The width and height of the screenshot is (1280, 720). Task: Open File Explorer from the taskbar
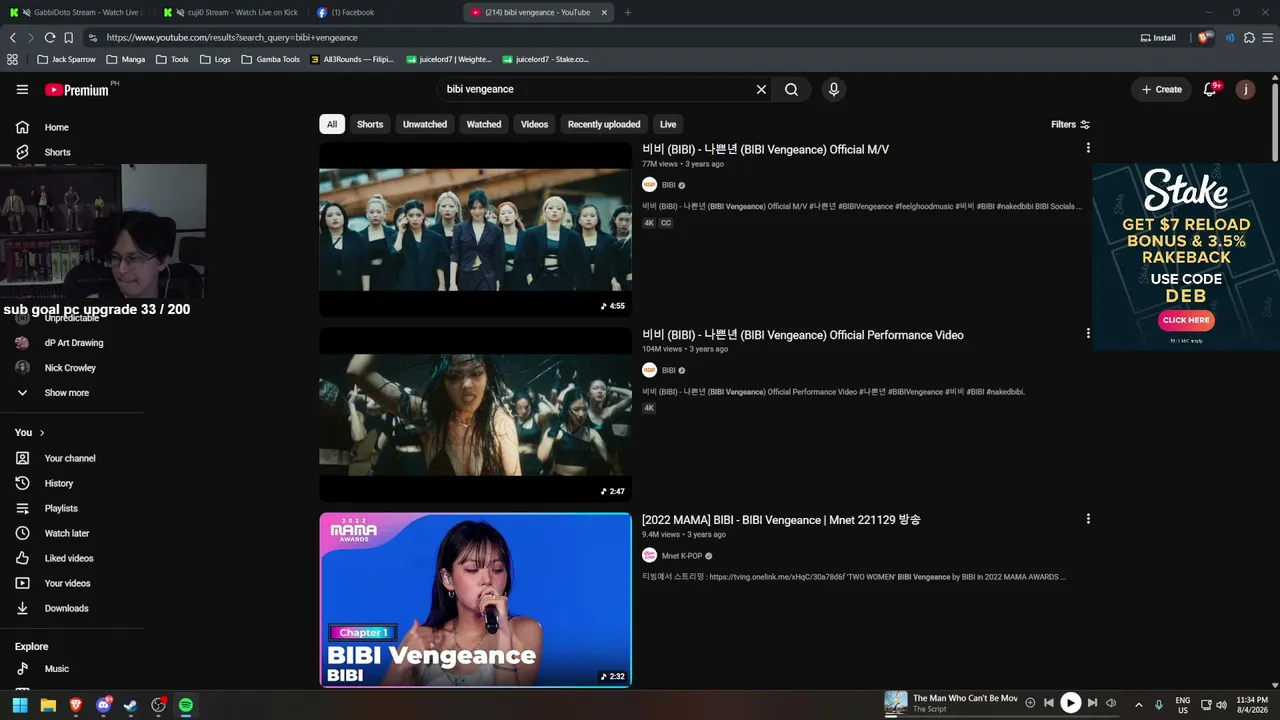coord(48,705)
